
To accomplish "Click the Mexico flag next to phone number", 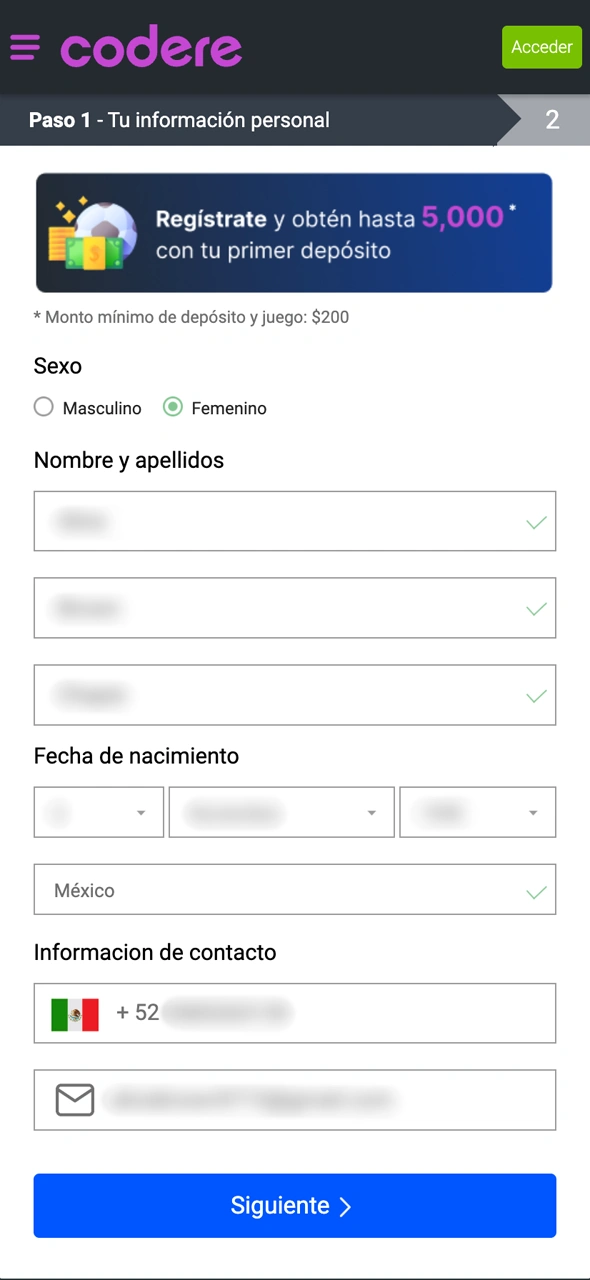I will [74, 1013].
